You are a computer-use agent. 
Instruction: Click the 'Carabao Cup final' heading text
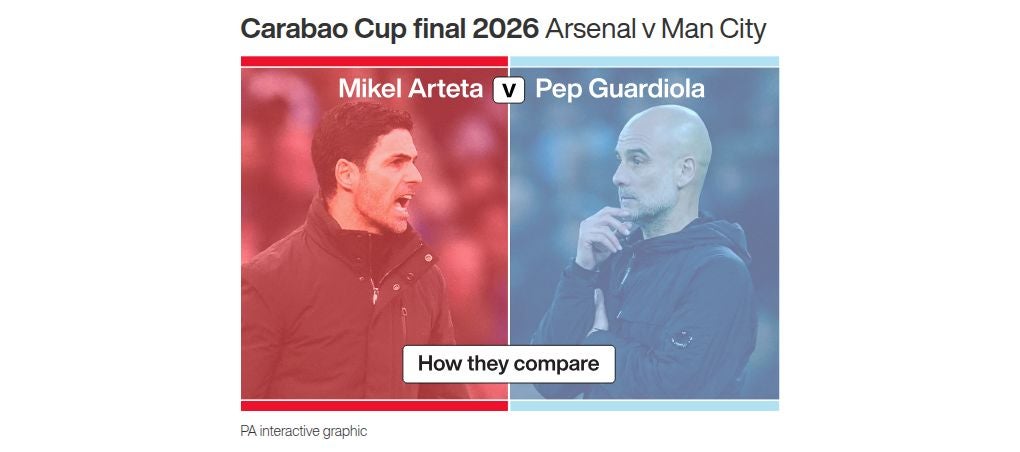coord(339,28)
